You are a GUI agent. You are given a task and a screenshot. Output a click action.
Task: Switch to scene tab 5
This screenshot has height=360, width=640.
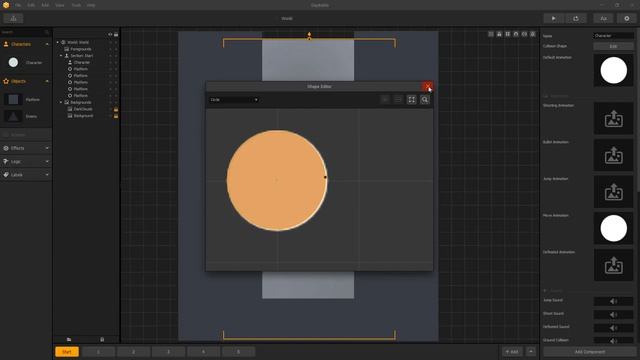pos(238,352)
